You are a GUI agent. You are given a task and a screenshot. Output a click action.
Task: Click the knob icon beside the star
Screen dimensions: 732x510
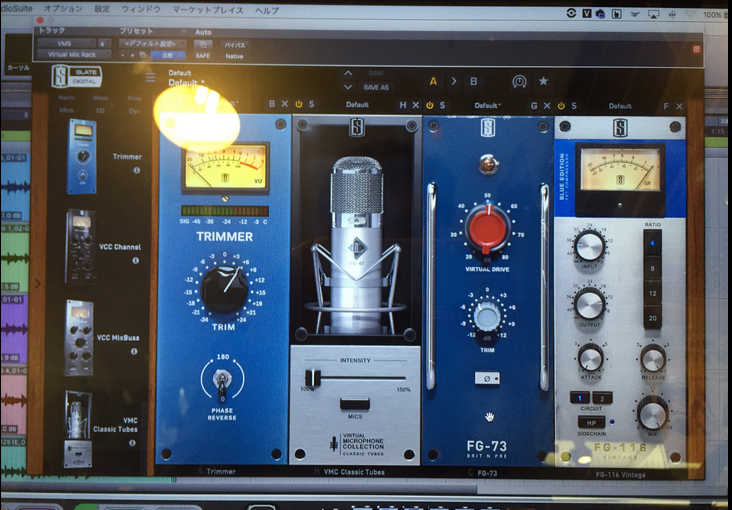tap(519, 81)
